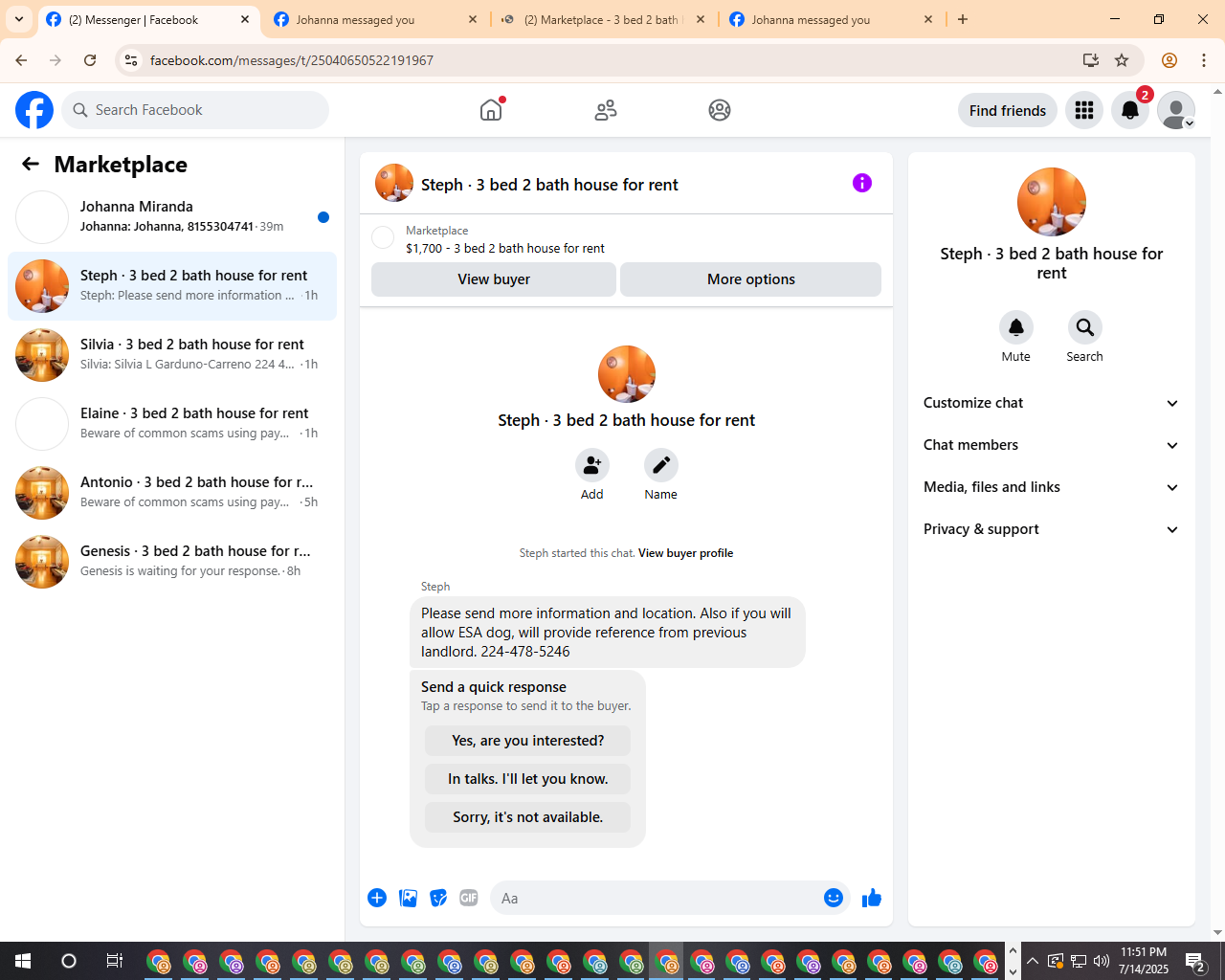The height and width of the screenshot is (980, 1225).
Task: Expand Privacy & support section
Action: click(1051, 529)
